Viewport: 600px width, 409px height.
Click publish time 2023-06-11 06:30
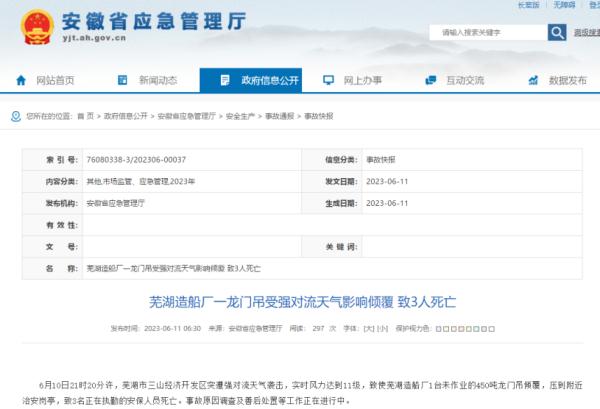pos(172,329)
